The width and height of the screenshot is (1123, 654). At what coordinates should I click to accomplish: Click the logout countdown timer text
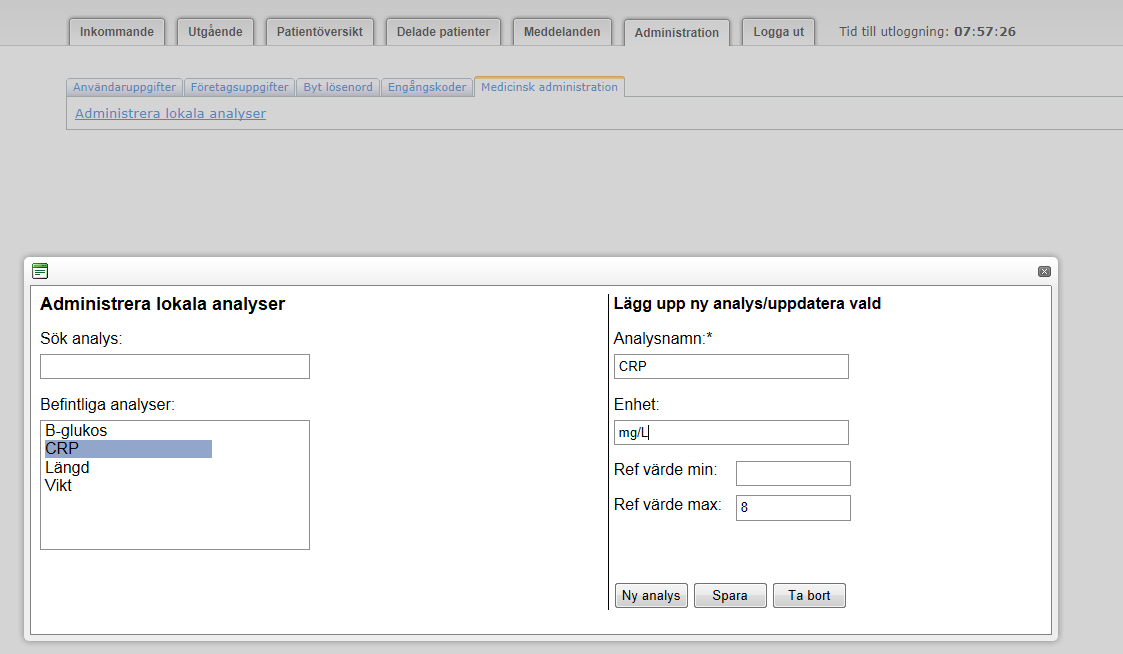coord(927,32)
